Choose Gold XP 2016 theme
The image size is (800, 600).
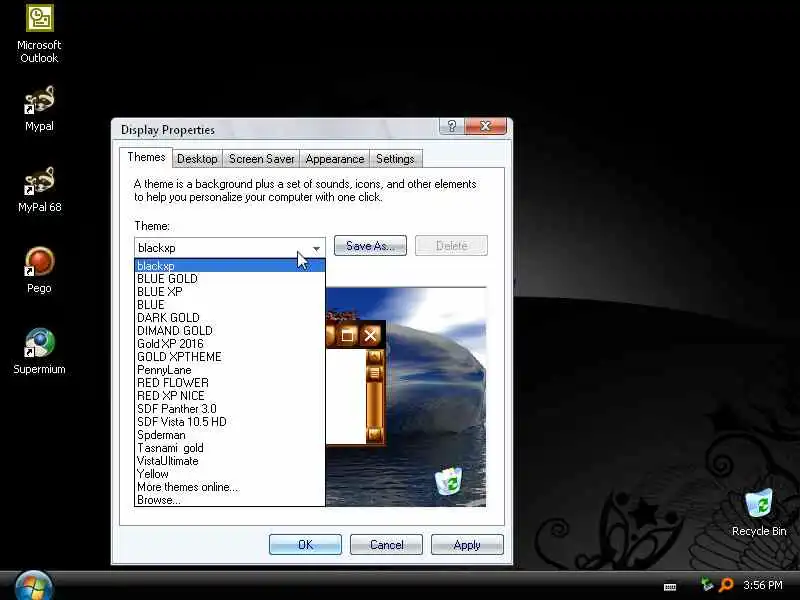pos(230,344)
